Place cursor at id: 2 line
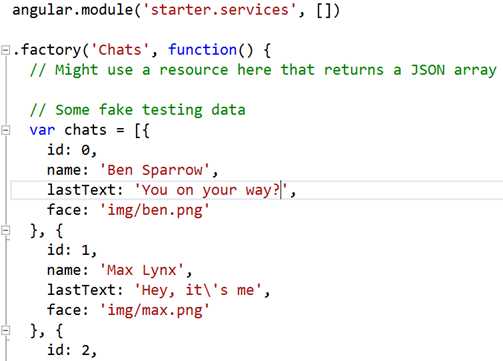Image resolution: width=503 pixels, height=361 pixels. coord(72,350)
